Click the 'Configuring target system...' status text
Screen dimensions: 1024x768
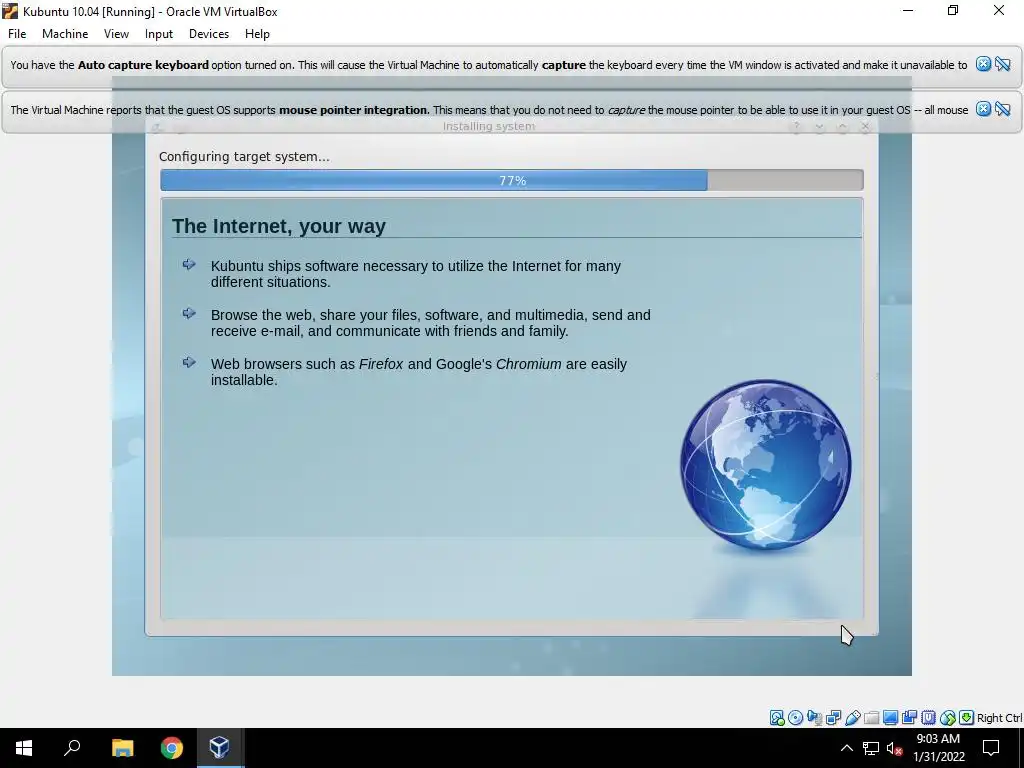point(244,157)
